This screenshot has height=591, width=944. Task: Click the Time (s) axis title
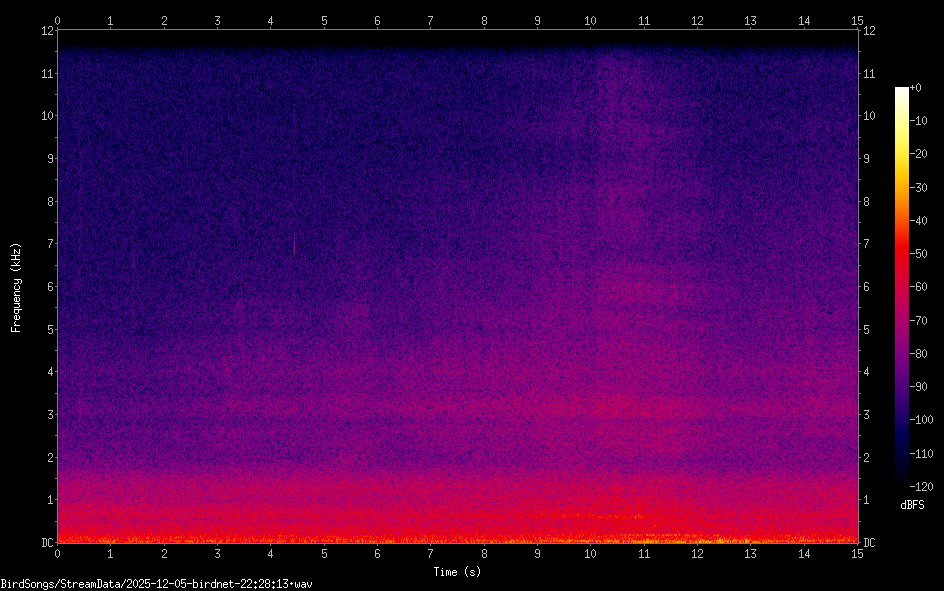(x=457, y=571)
